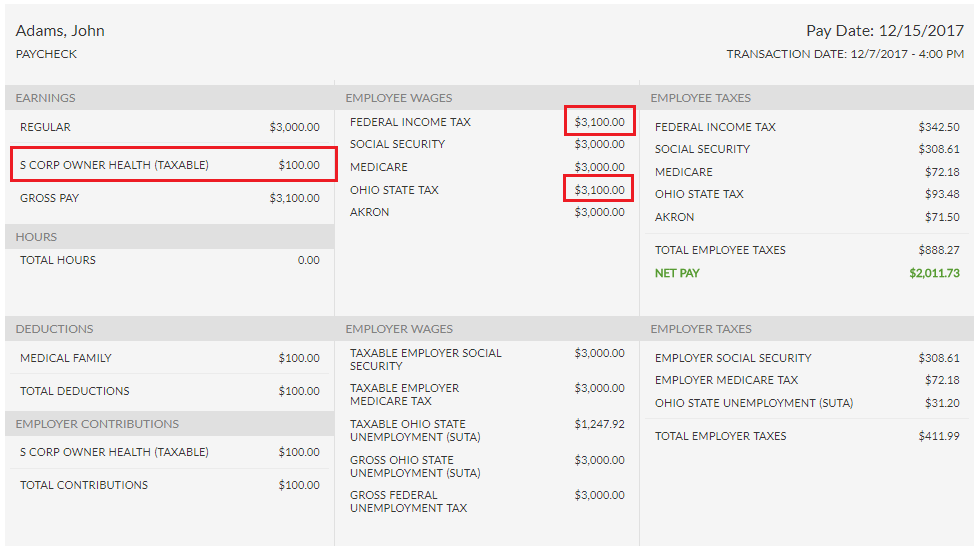Select Taxable Ohio State Unemployment amount $1,247.92
980x554 pixels.
pos(599,424)
